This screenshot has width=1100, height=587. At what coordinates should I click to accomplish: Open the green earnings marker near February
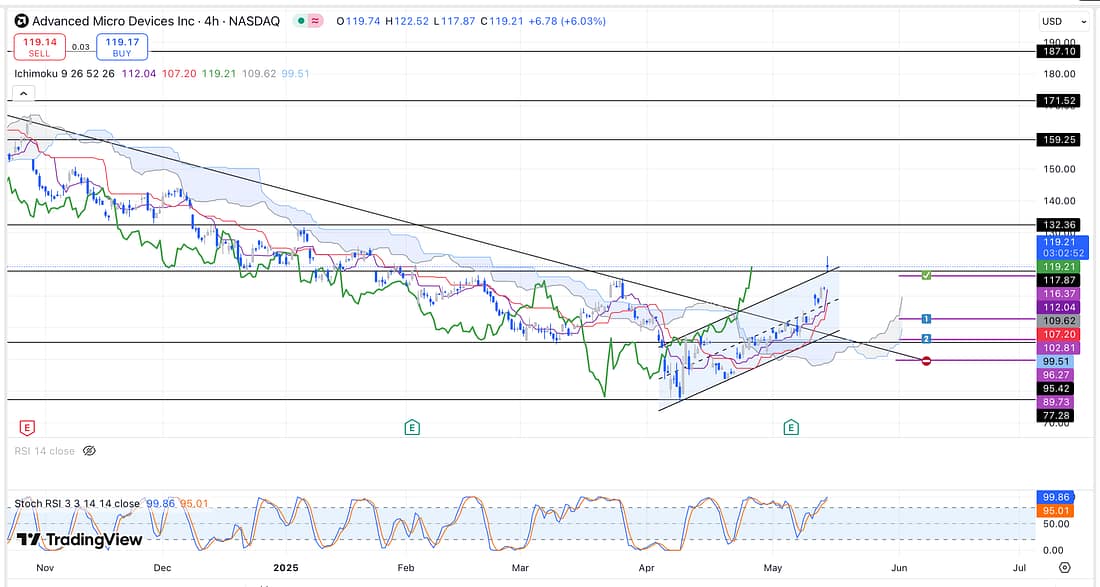(x=411, y=428)
